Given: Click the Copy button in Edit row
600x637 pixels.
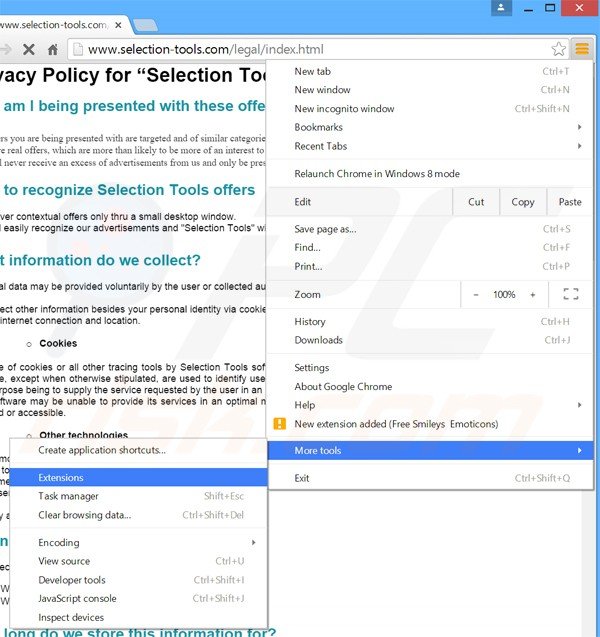Looking at the screenshot, I should (522, 201).
